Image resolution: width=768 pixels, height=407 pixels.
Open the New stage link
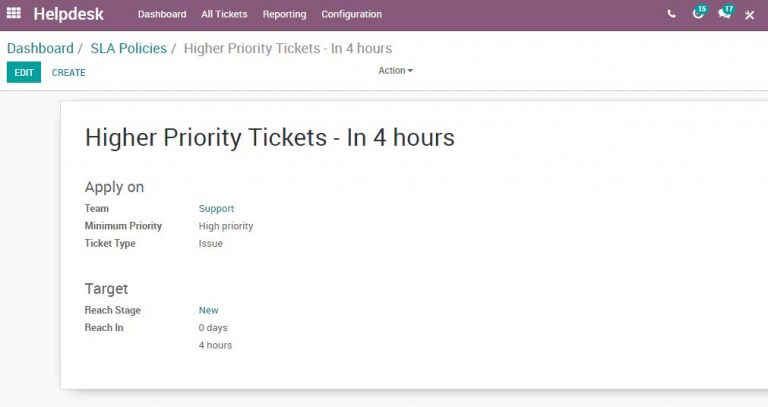point(208,311)
